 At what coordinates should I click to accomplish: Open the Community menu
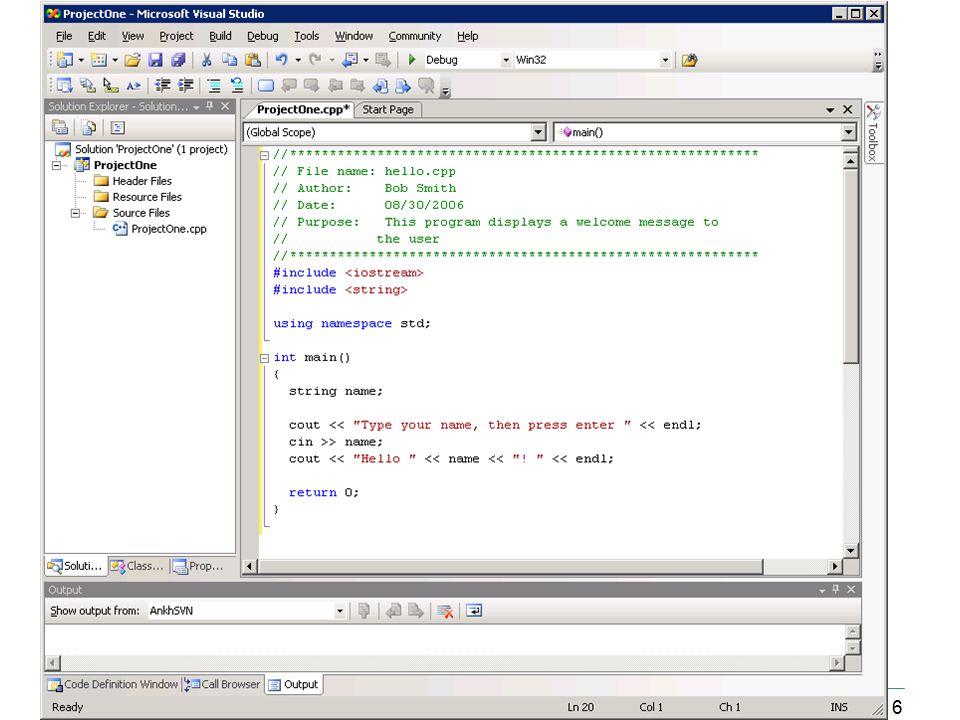click(x=414, y=36)
